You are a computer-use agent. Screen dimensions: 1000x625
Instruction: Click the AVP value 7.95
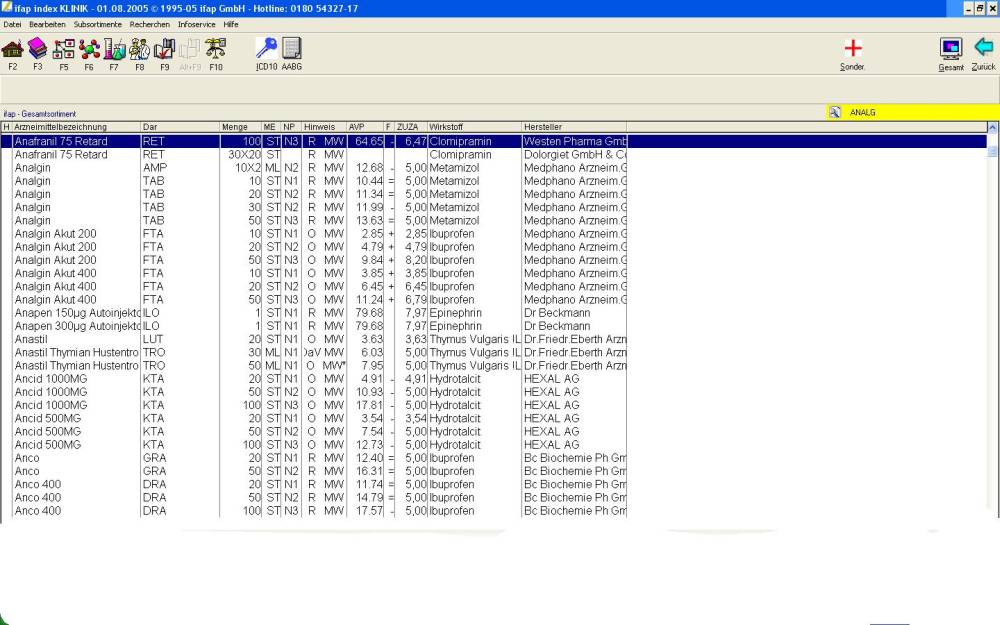tap(372, 366)
